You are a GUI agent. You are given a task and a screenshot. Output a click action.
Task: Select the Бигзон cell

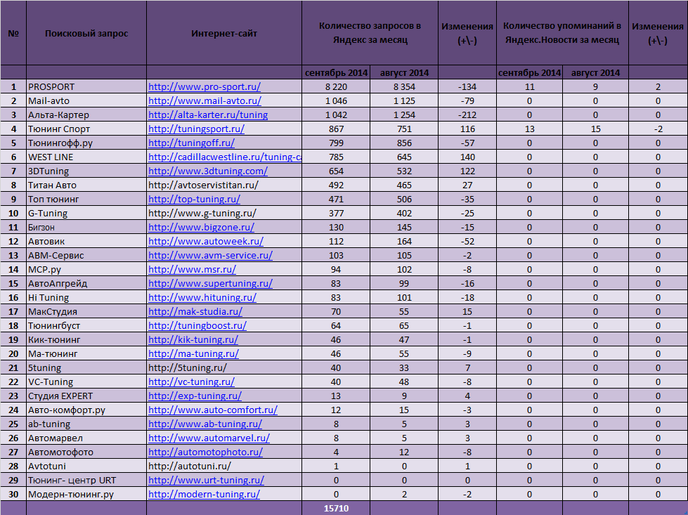pos(86,227)
